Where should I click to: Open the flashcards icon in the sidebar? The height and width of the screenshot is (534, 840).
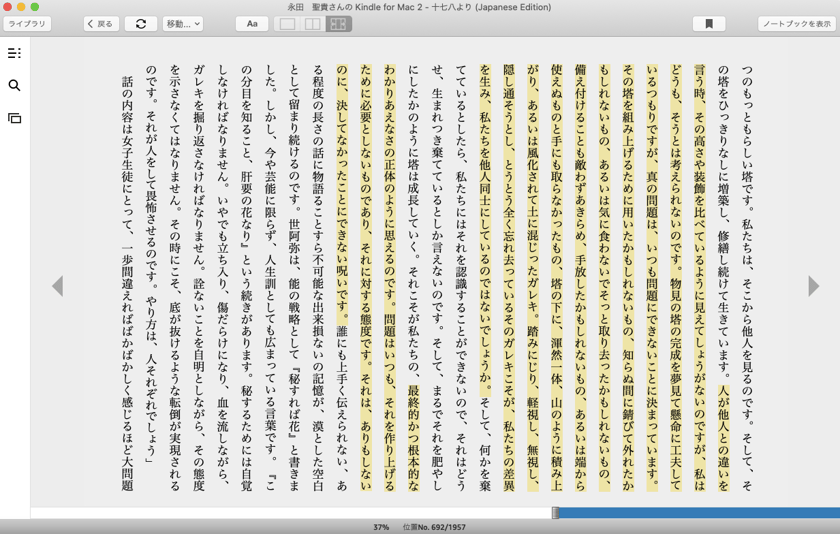pos(14,118)
